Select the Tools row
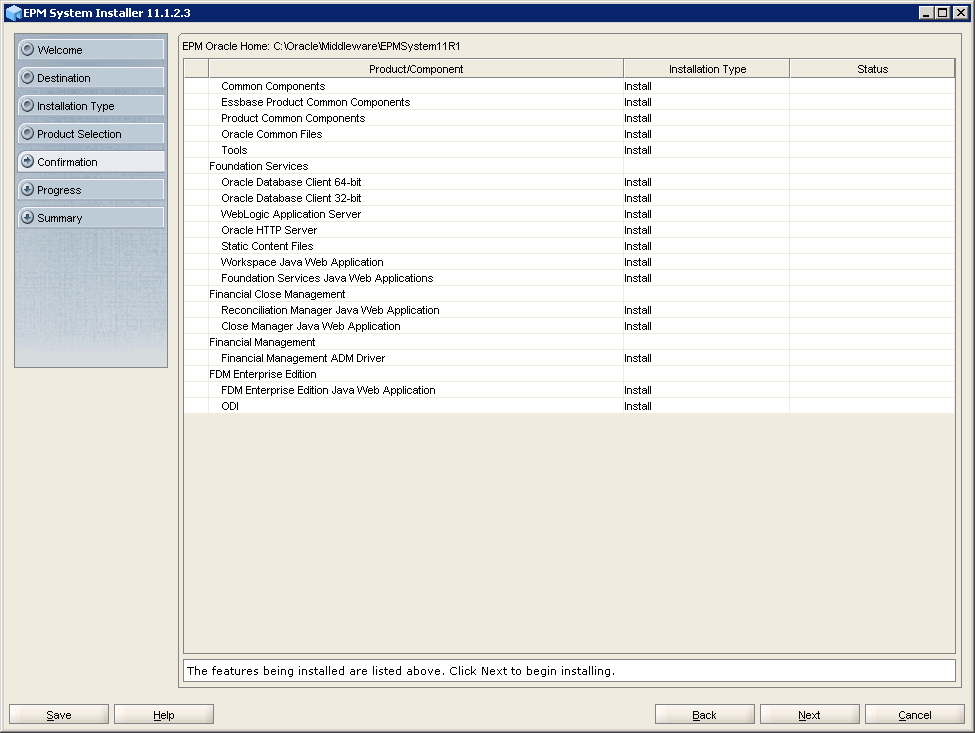This screenshot has height=733, width=975. [x=569, y=150]
